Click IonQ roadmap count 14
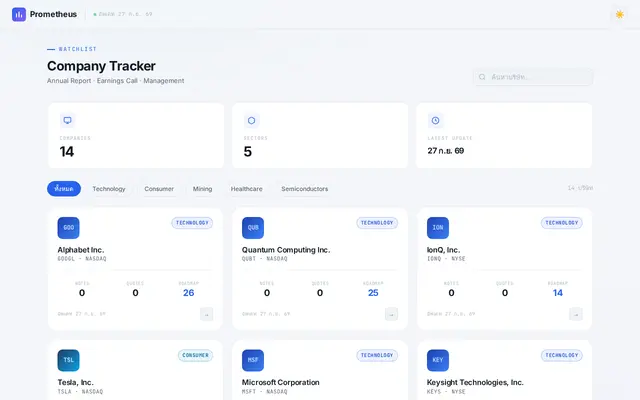The width and height of the screenshot is (640, 400). tap(558, 293)
